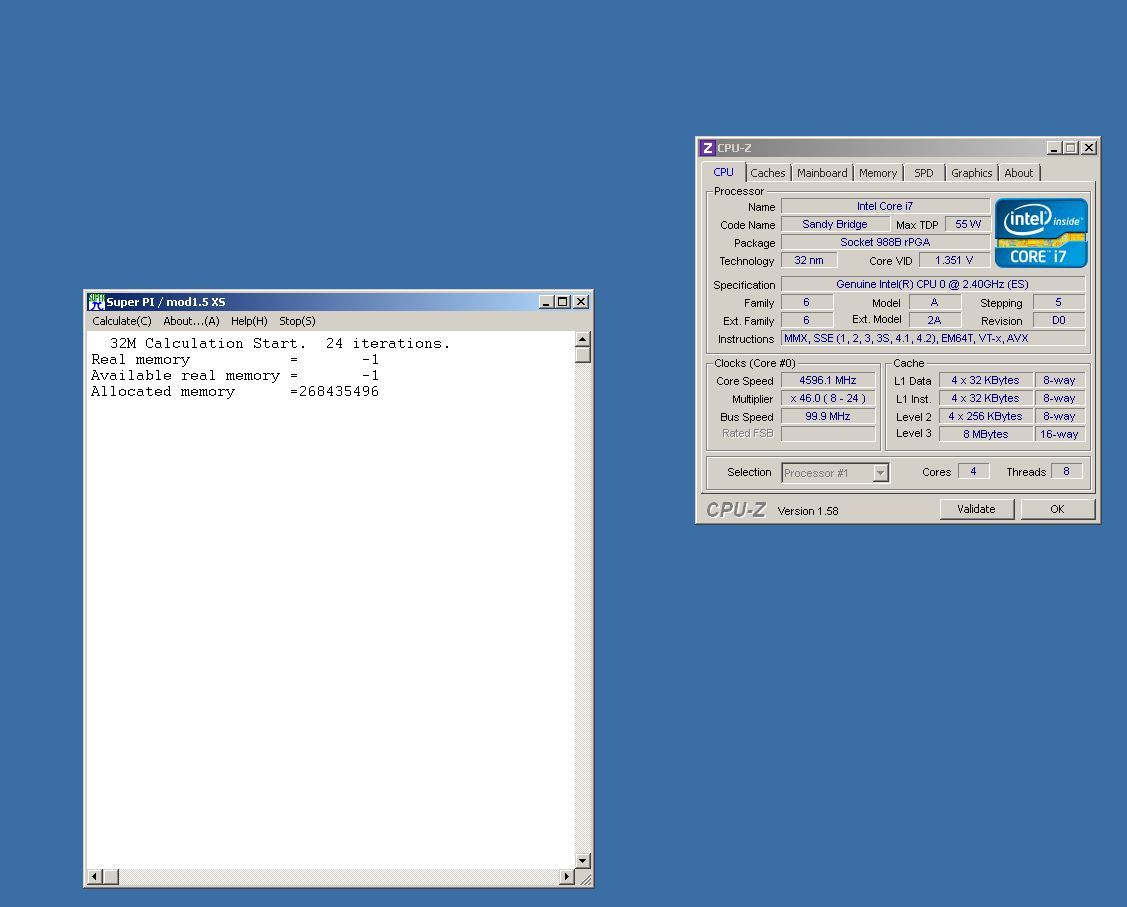The width and height of the screenshot is (1127, 907).
Task: Click Stop(S) in Super PI menu
Action: 297,321
